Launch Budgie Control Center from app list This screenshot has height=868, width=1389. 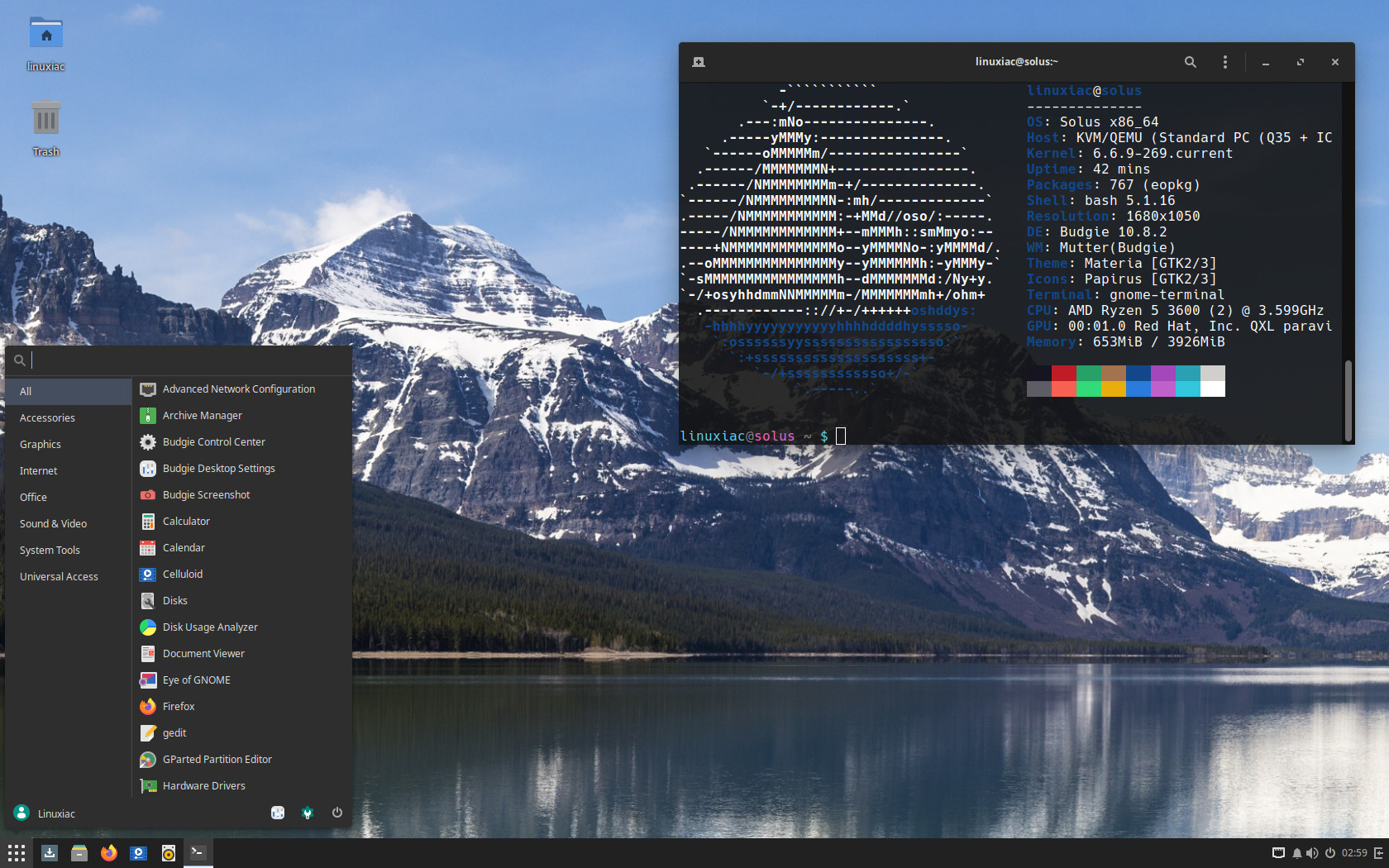point(242,441)
